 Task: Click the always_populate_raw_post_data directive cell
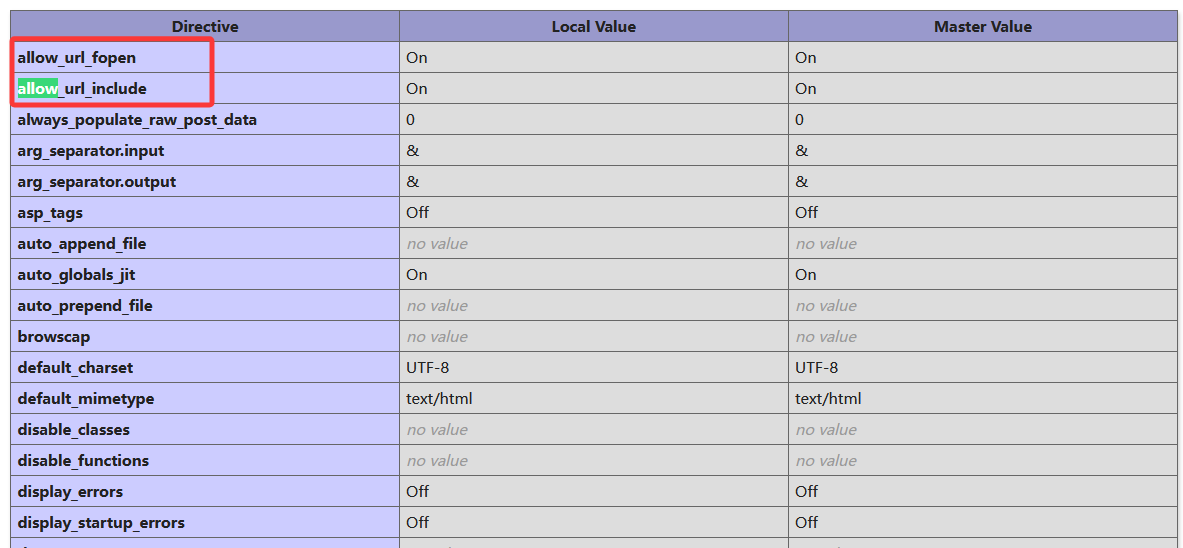pyautogui.click(x=137, y=120)
